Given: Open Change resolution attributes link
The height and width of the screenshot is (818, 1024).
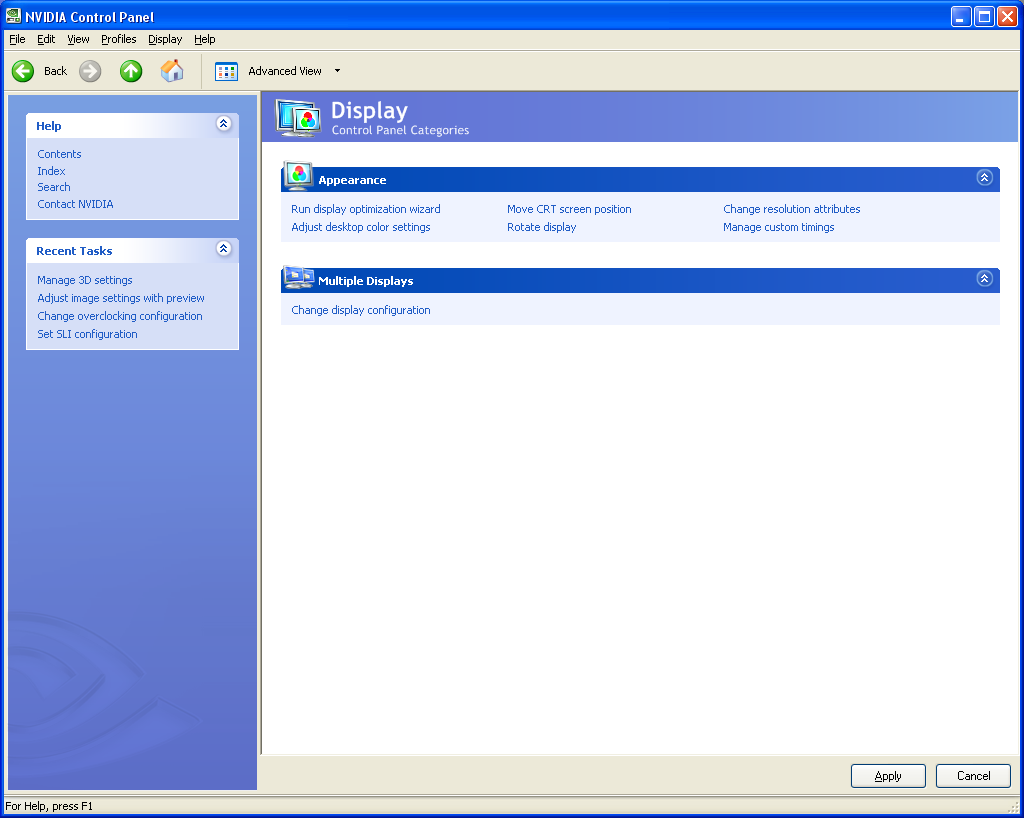Looking at the screenshot, I should tap(791, 209).
